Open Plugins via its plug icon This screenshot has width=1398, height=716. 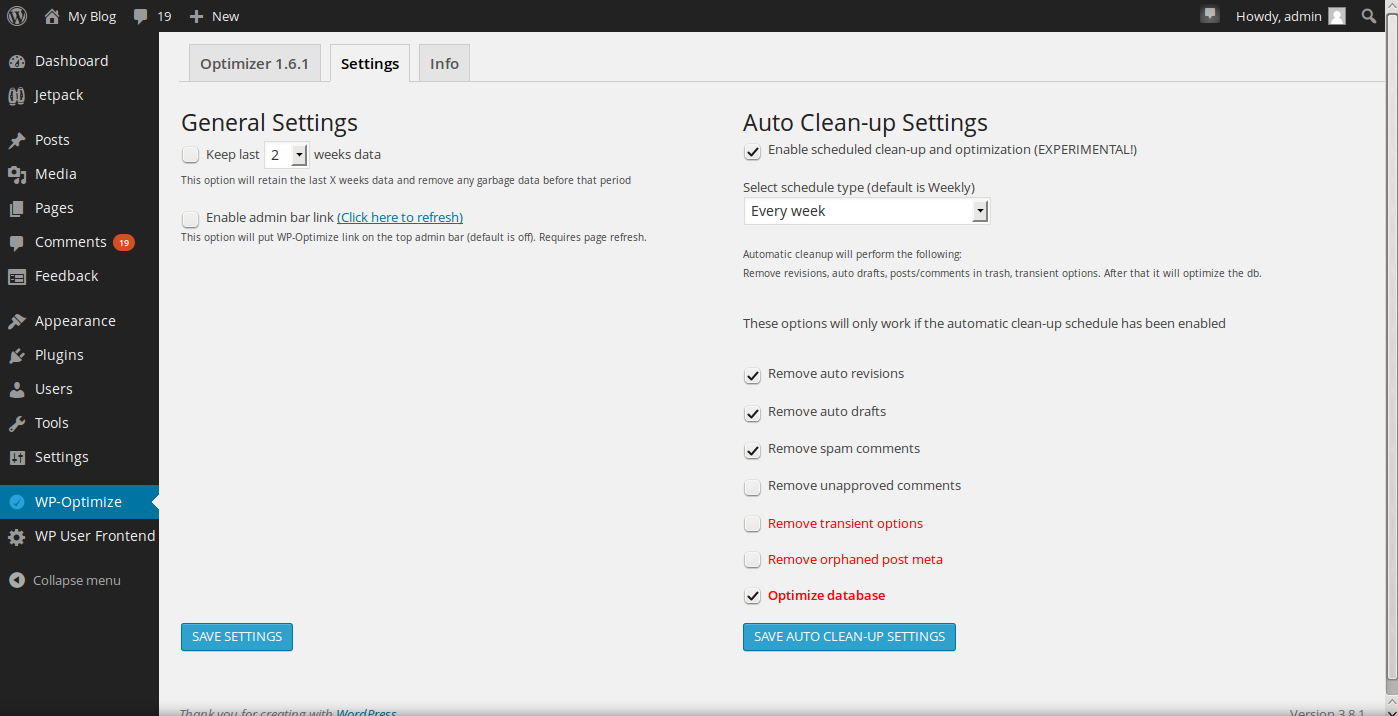pos(17,356)
